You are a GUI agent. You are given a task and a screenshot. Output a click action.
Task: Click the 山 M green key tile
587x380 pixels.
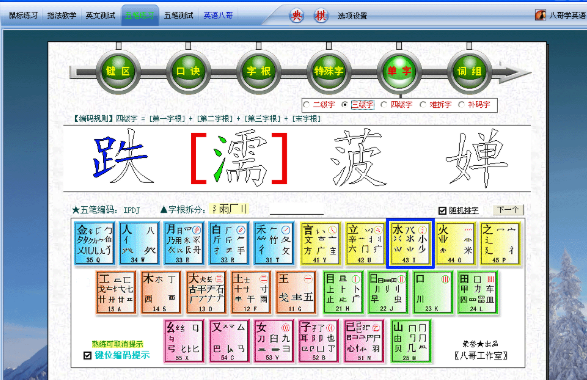(x=411, y=341)
